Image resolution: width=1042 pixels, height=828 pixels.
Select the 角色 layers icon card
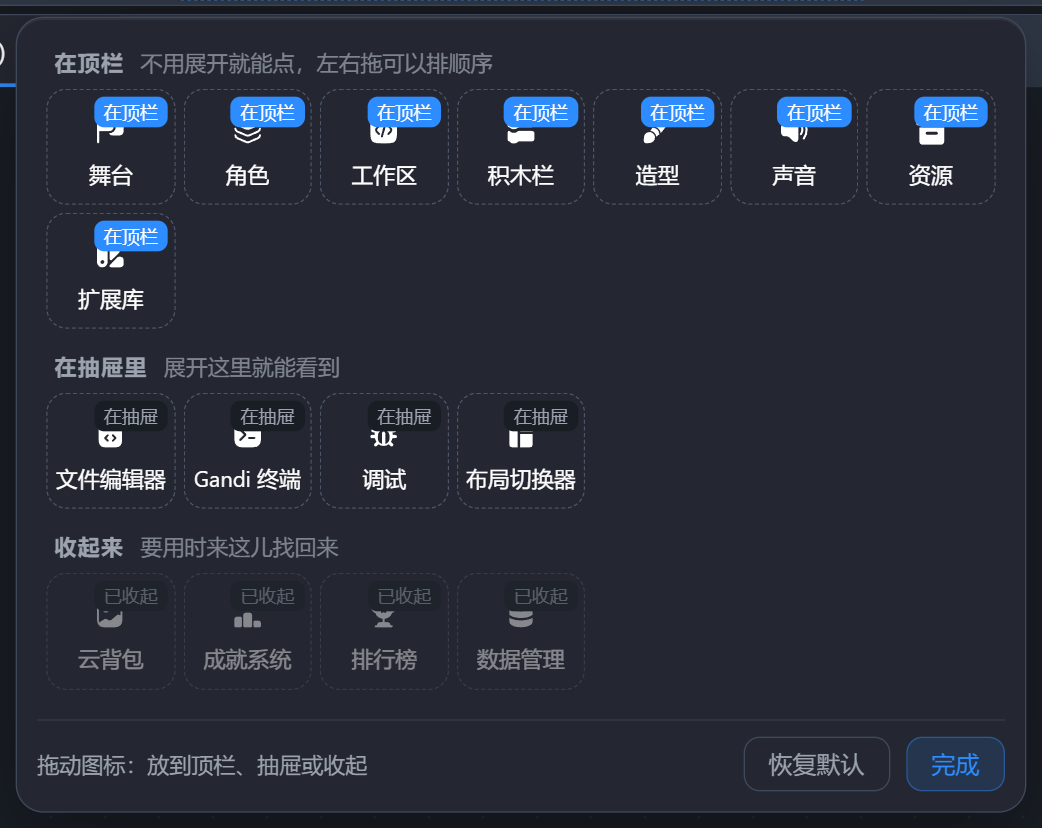[x=247, y=147]
